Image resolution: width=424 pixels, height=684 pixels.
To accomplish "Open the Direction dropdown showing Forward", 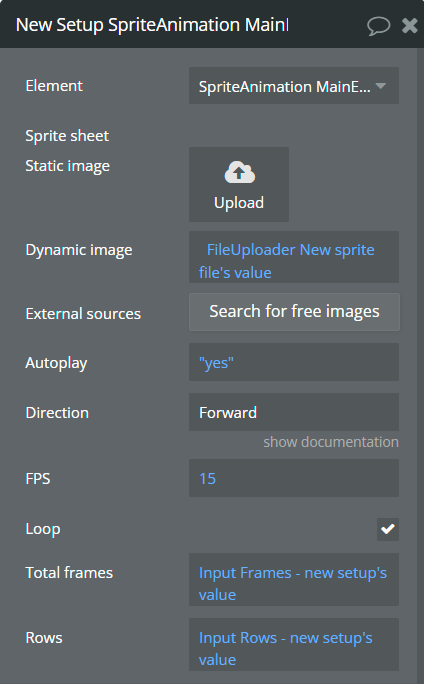I will [x=294, y=412].
